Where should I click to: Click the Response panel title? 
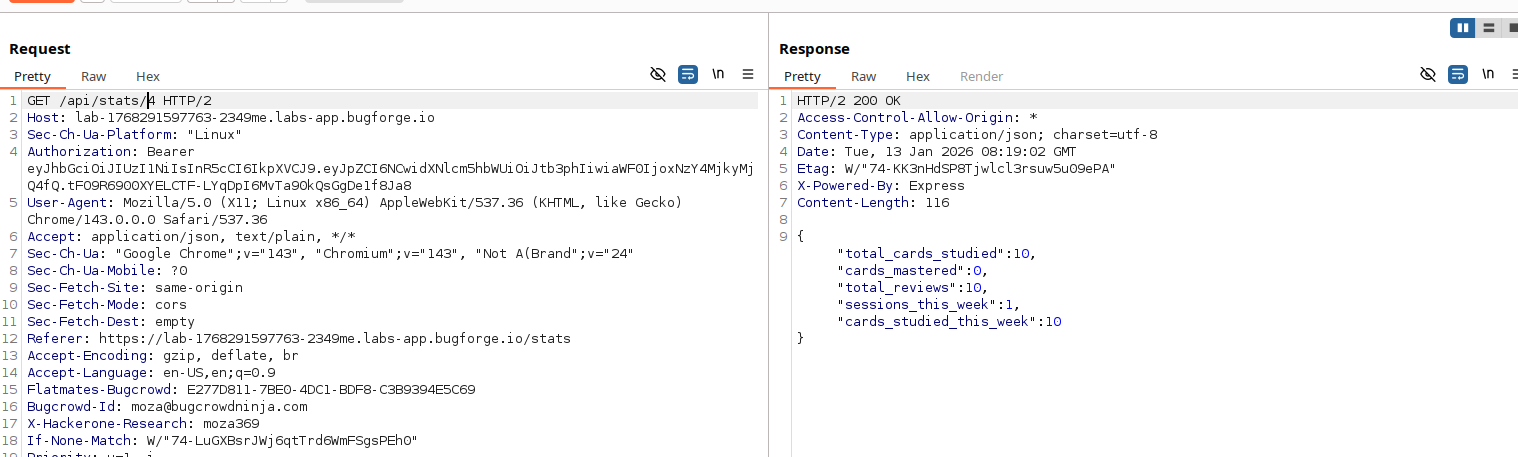pos(814,49)
